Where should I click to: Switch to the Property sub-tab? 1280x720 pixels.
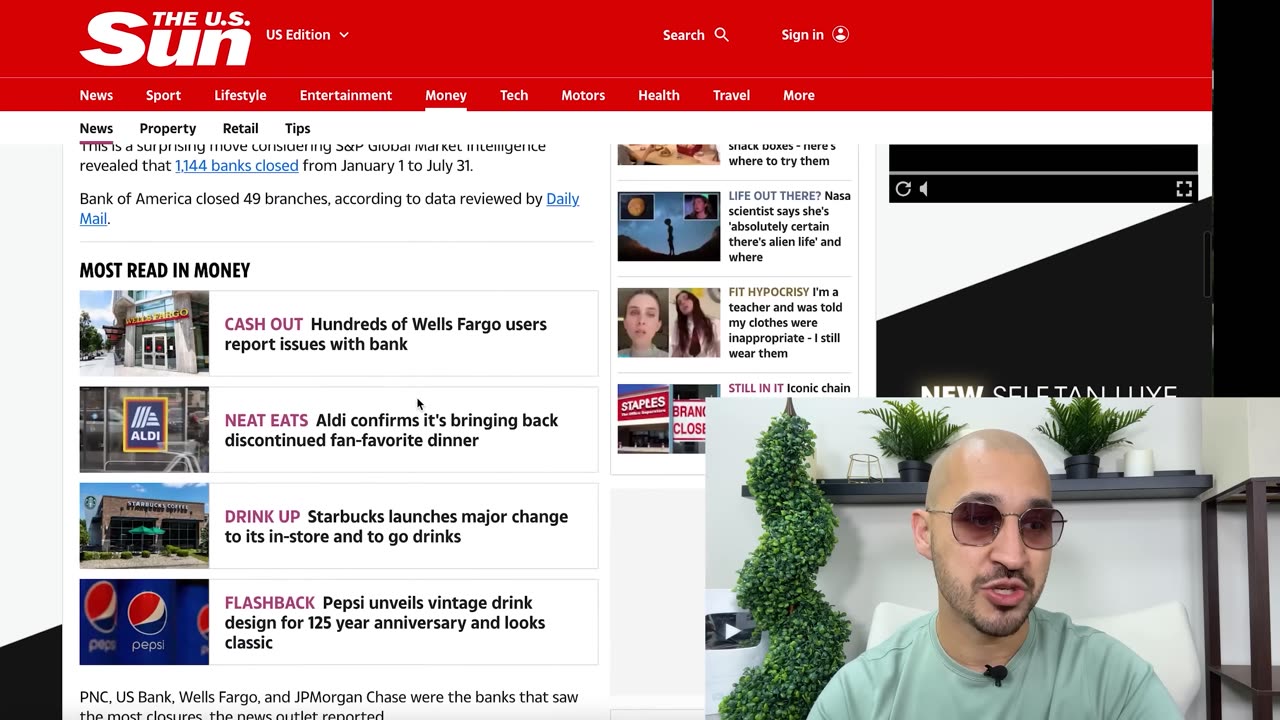pos(168,128)
